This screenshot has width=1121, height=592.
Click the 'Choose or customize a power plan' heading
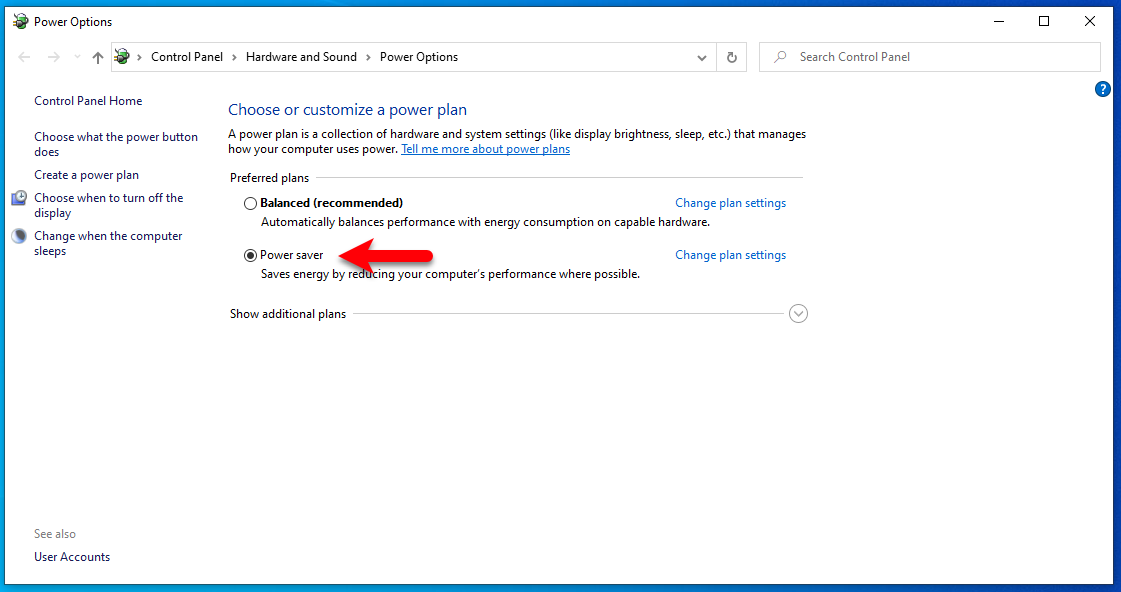click(347, 109)
